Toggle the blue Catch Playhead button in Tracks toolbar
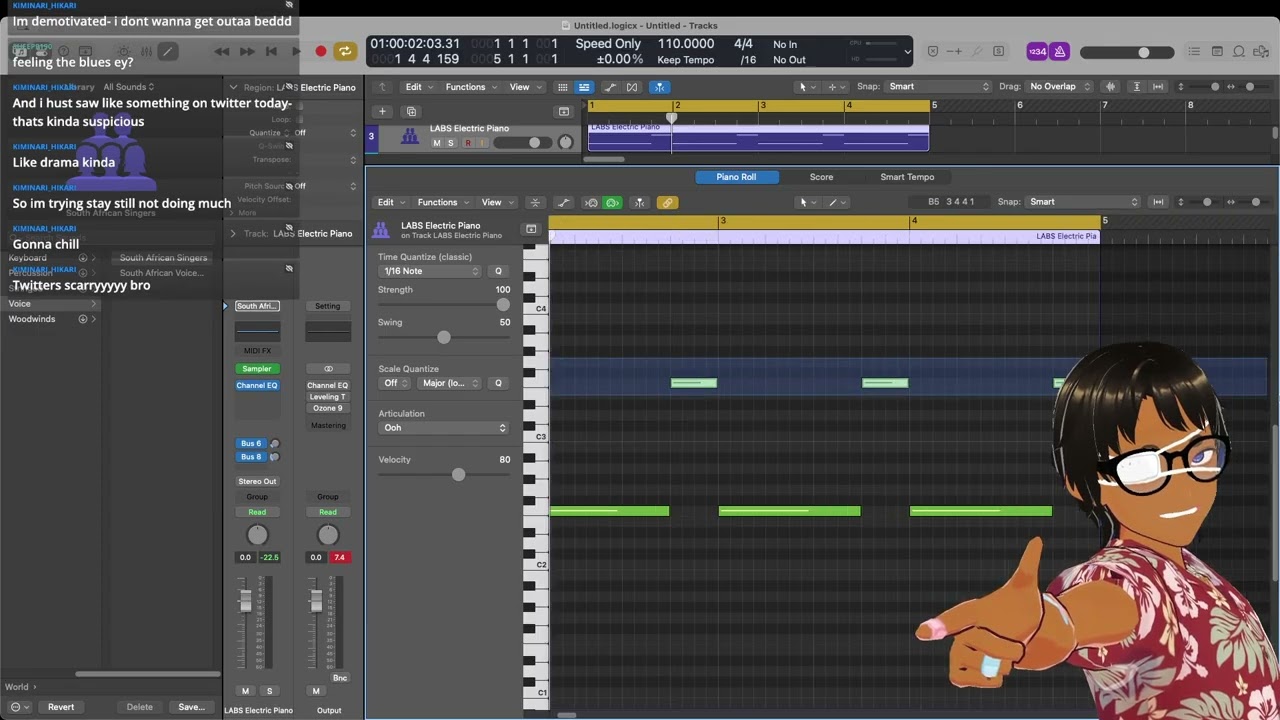Viewport: 1280px width, 720px height. click(x=660, y=87)
